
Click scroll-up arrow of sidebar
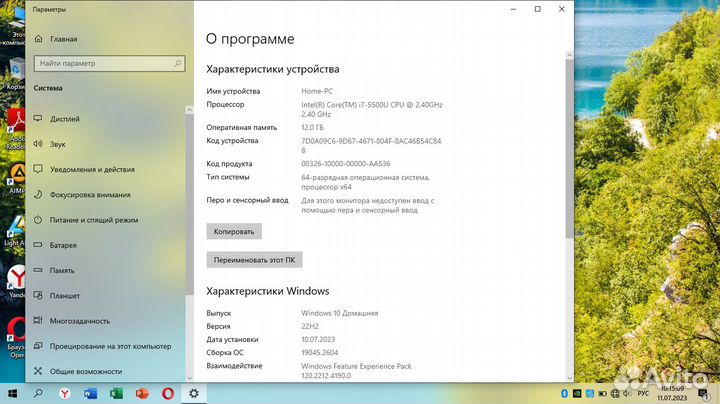[x=189, y=110]
